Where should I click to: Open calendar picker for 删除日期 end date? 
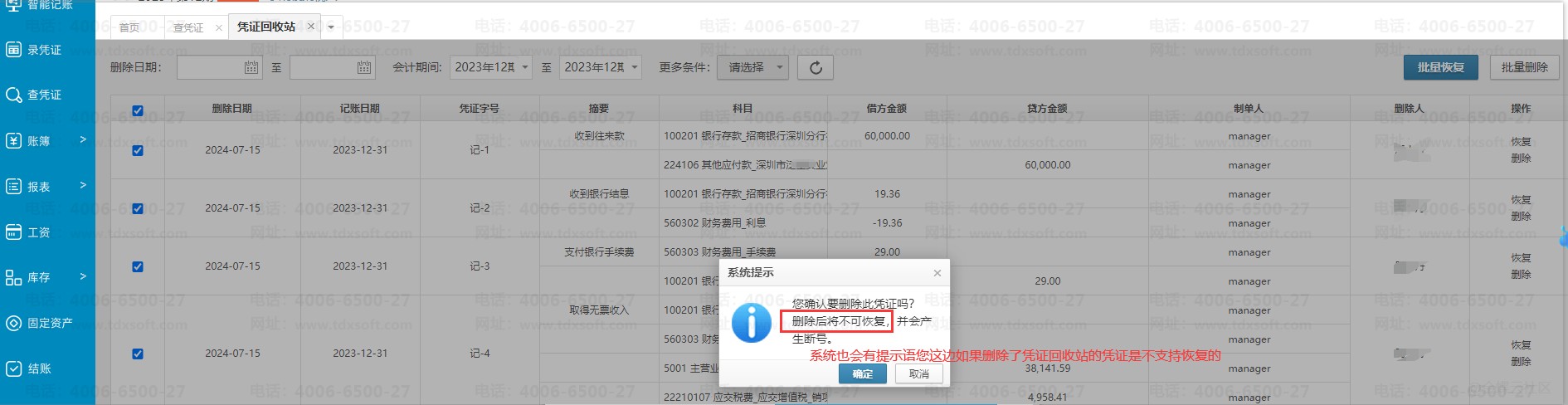tap(364, 67)
